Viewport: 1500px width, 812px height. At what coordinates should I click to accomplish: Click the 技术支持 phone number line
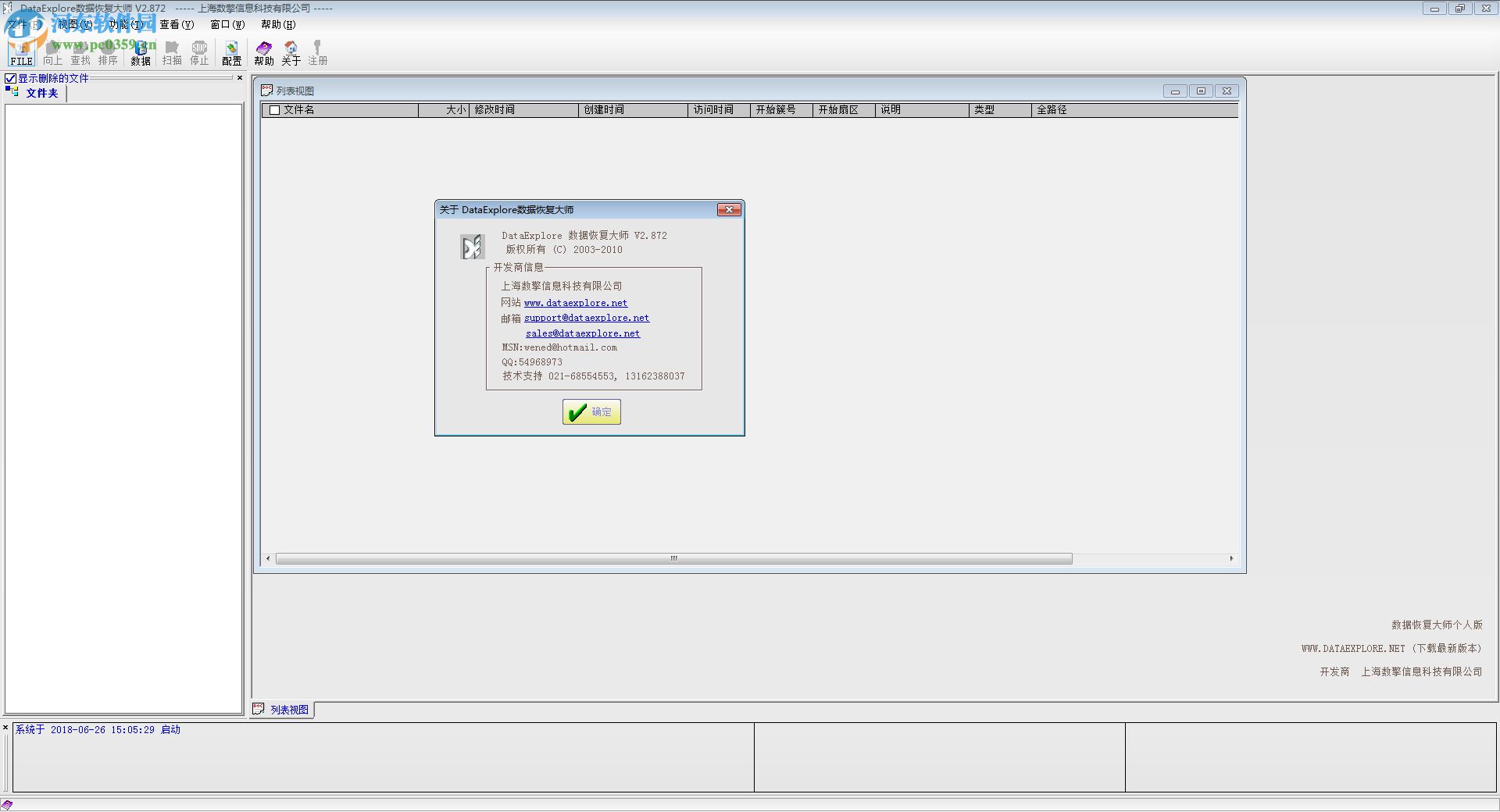(594, 376)
